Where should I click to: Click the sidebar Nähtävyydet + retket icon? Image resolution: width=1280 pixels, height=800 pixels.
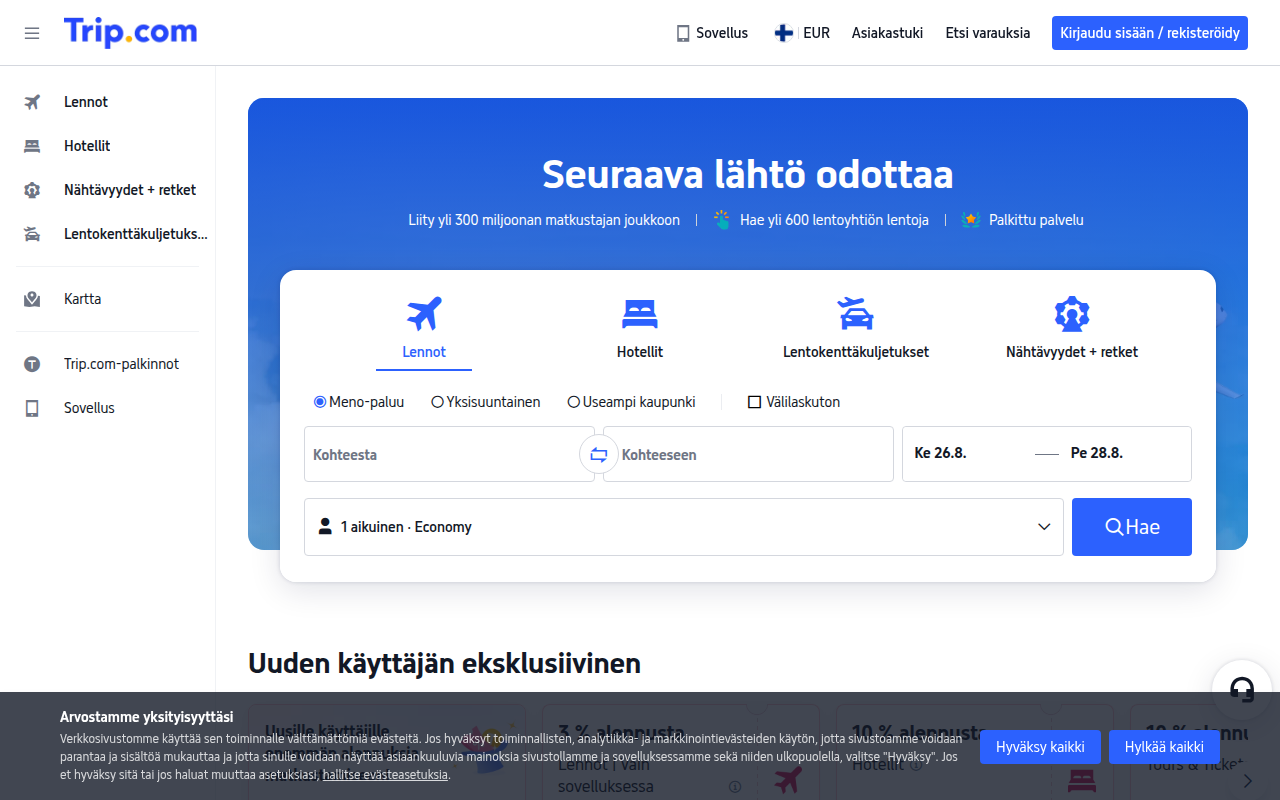(x=32, y=190)
